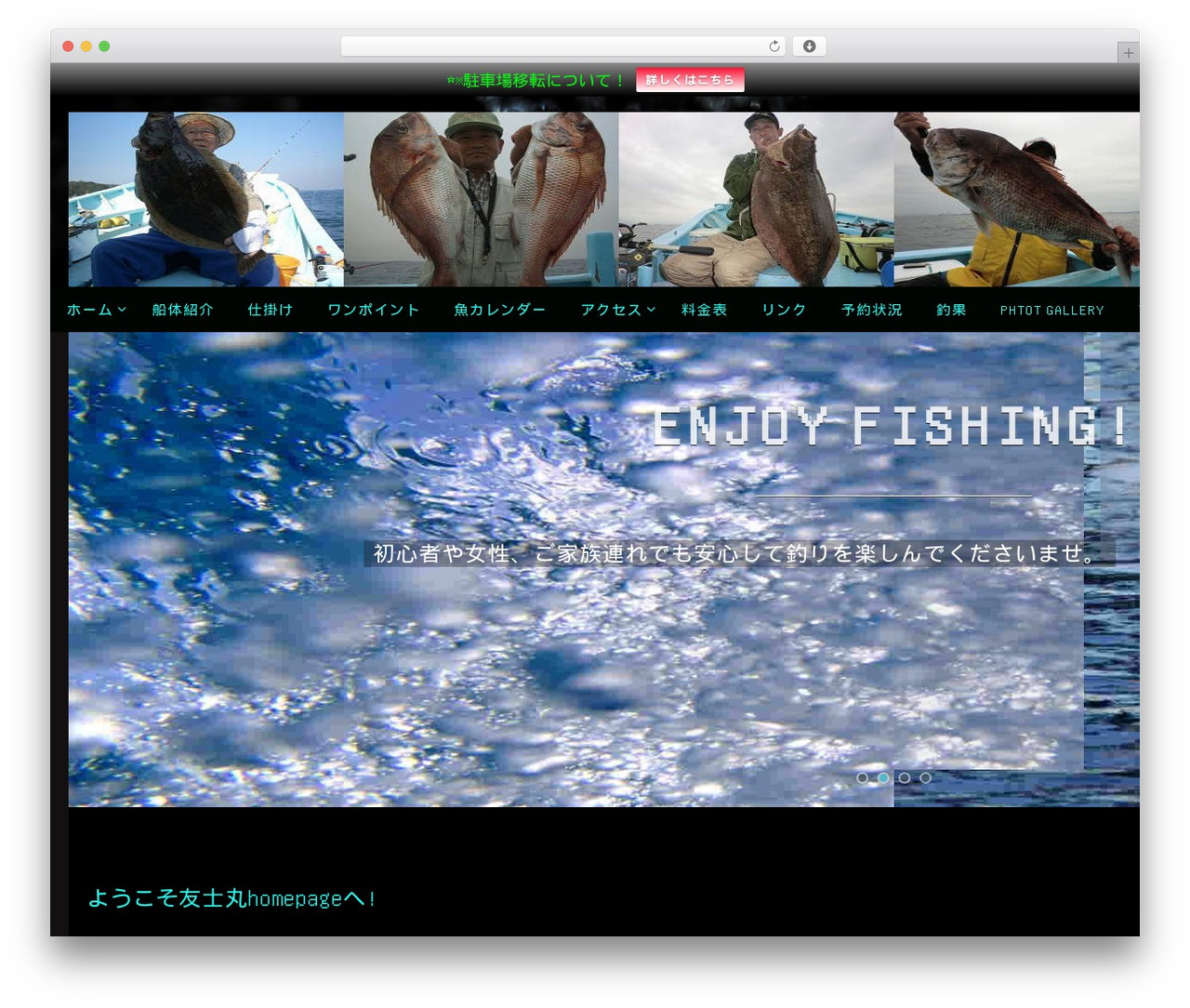Open the ワンポイント menu item
Image resolution: width=1190 pixels, height=1008 pixels.
coord(374,310)
